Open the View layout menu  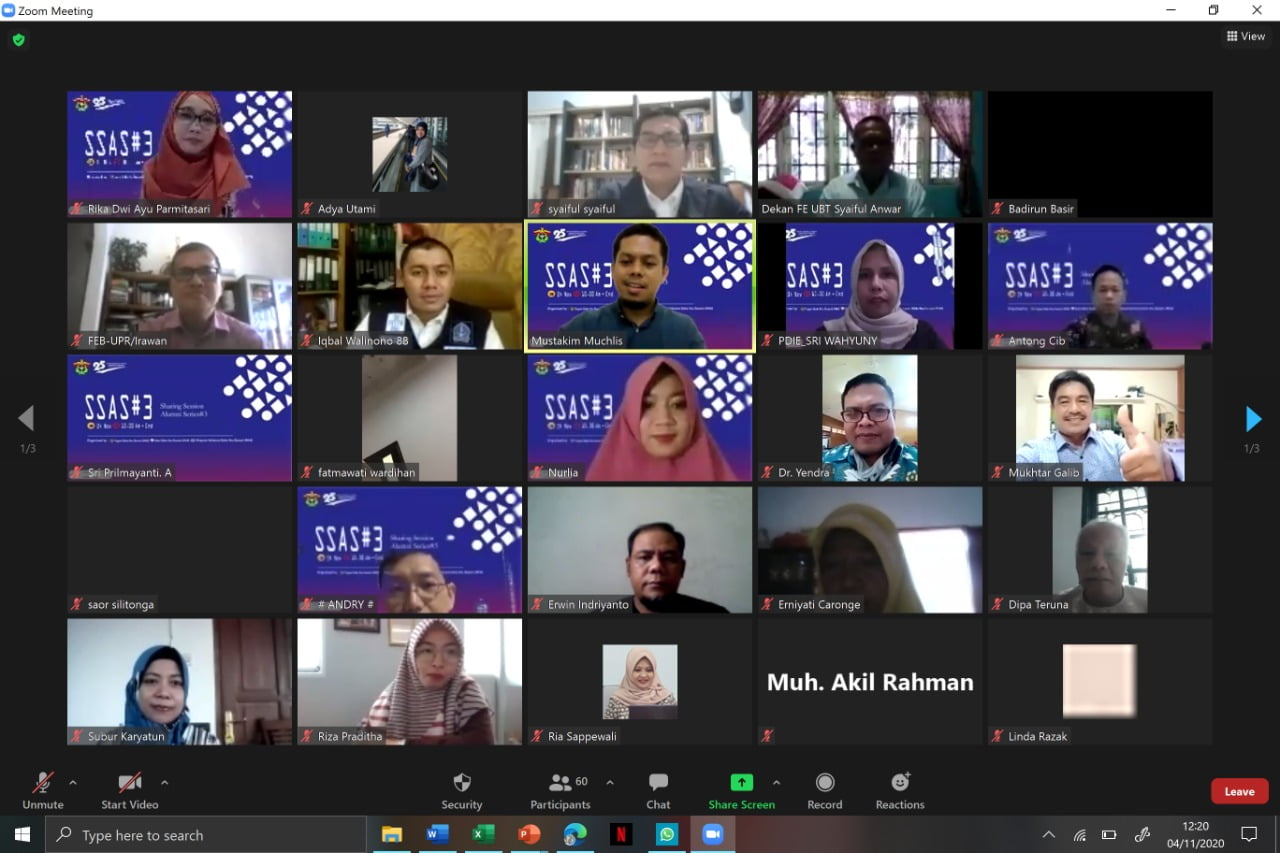point(1246,36)
